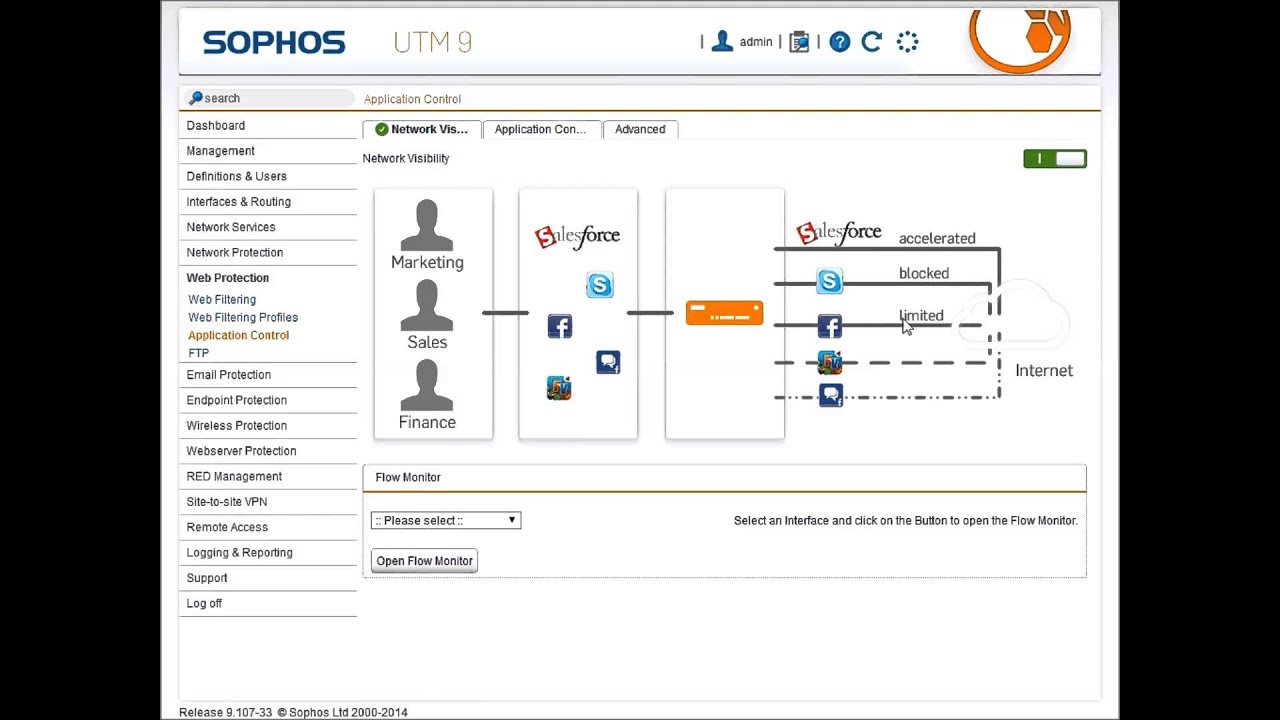Click the accelerated Salesforce logo
Screen dimensions: 1280x720
tap(838, 233)
